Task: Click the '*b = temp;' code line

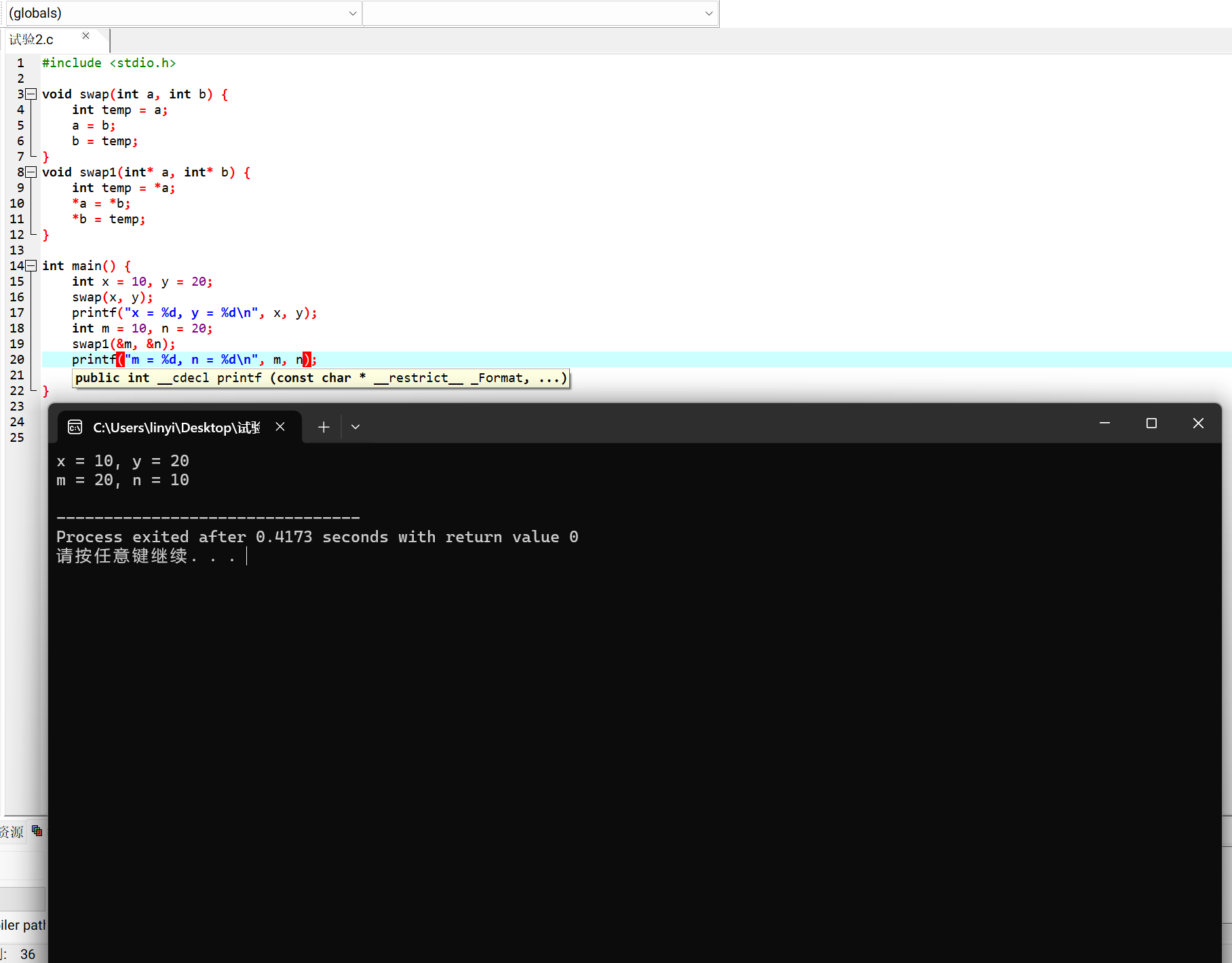Action: tap(109, 219)
